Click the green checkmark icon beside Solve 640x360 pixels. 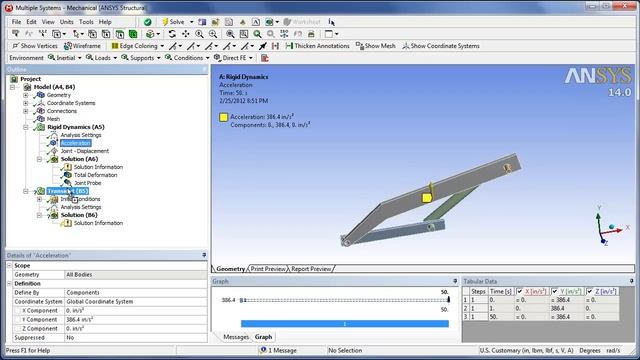[x=147, y=22]
